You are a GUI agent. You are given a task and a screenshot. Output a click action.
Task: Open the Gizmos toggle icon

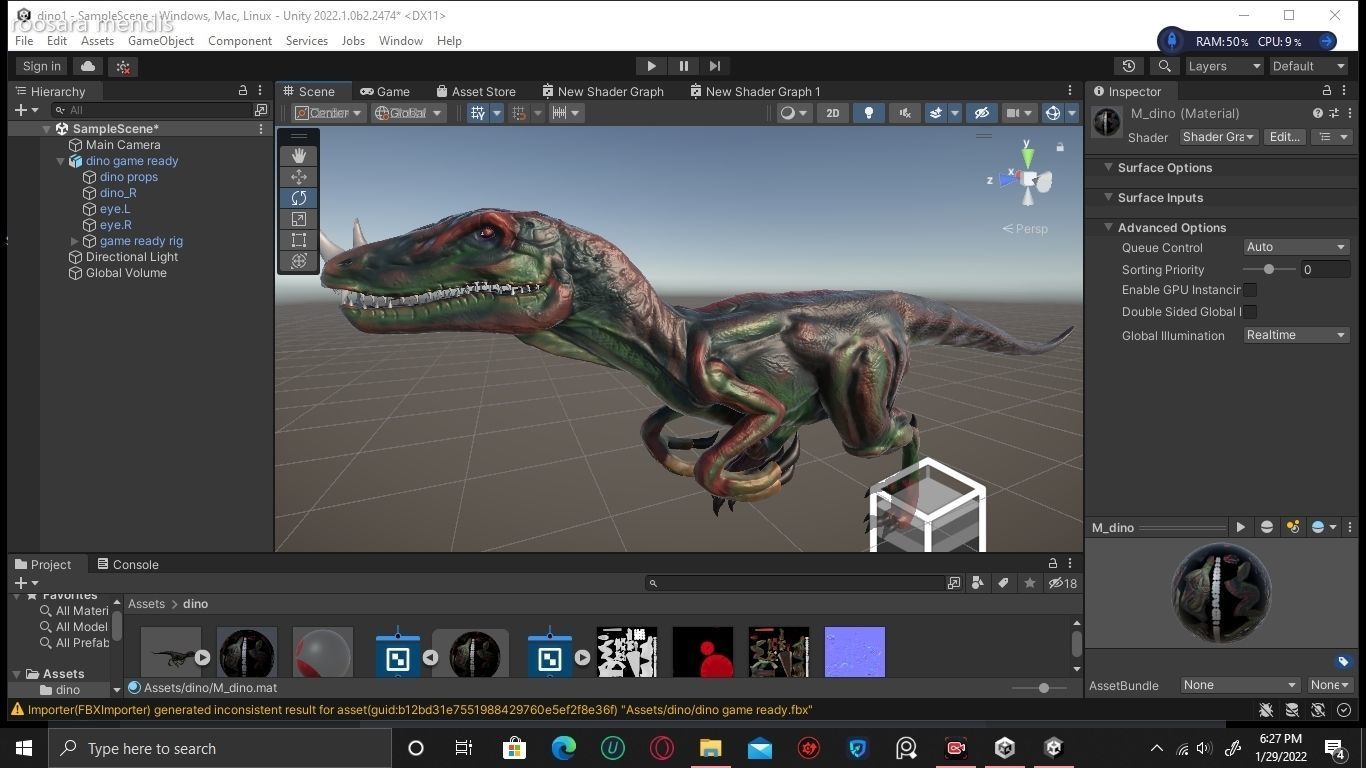pos(1052,113)
